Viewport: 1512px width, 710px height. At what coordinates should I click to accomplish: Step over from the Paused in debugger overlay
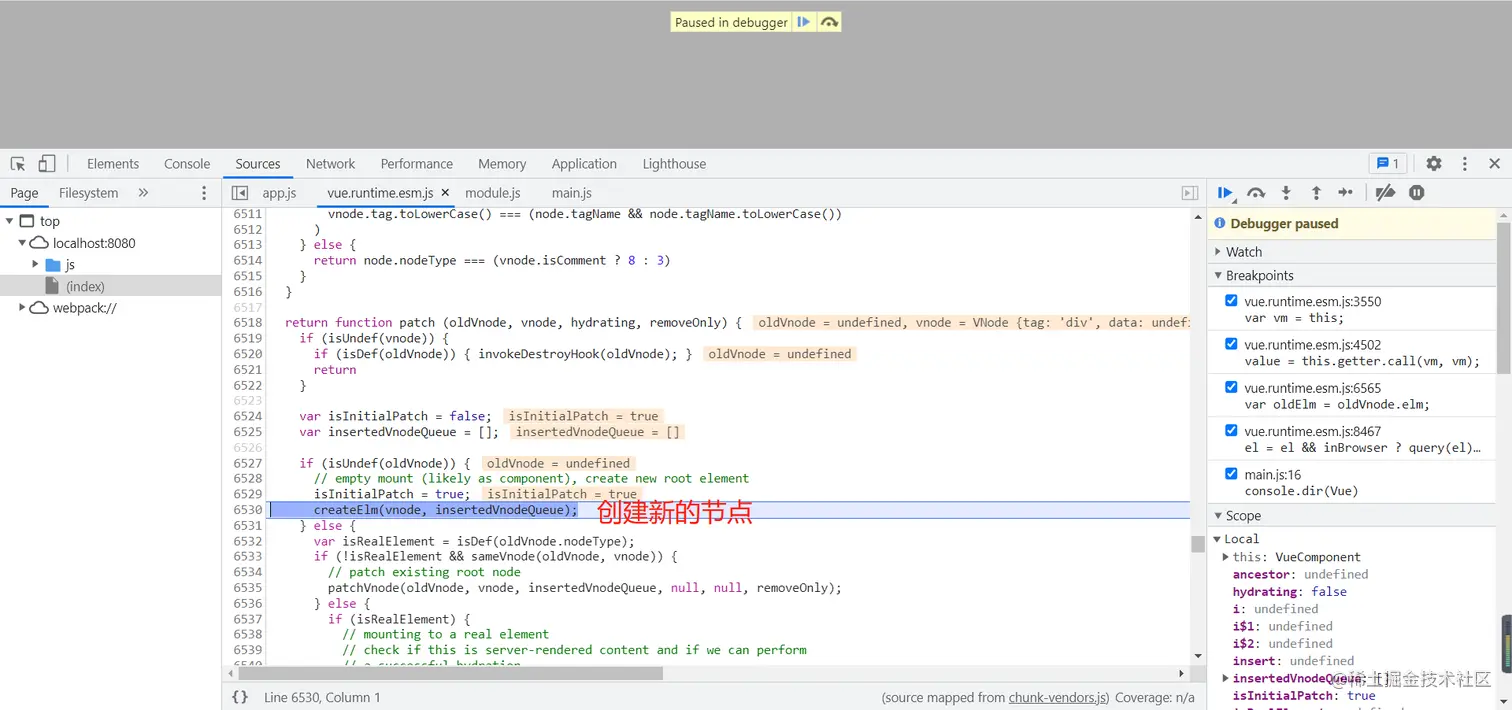pos(829,22)
